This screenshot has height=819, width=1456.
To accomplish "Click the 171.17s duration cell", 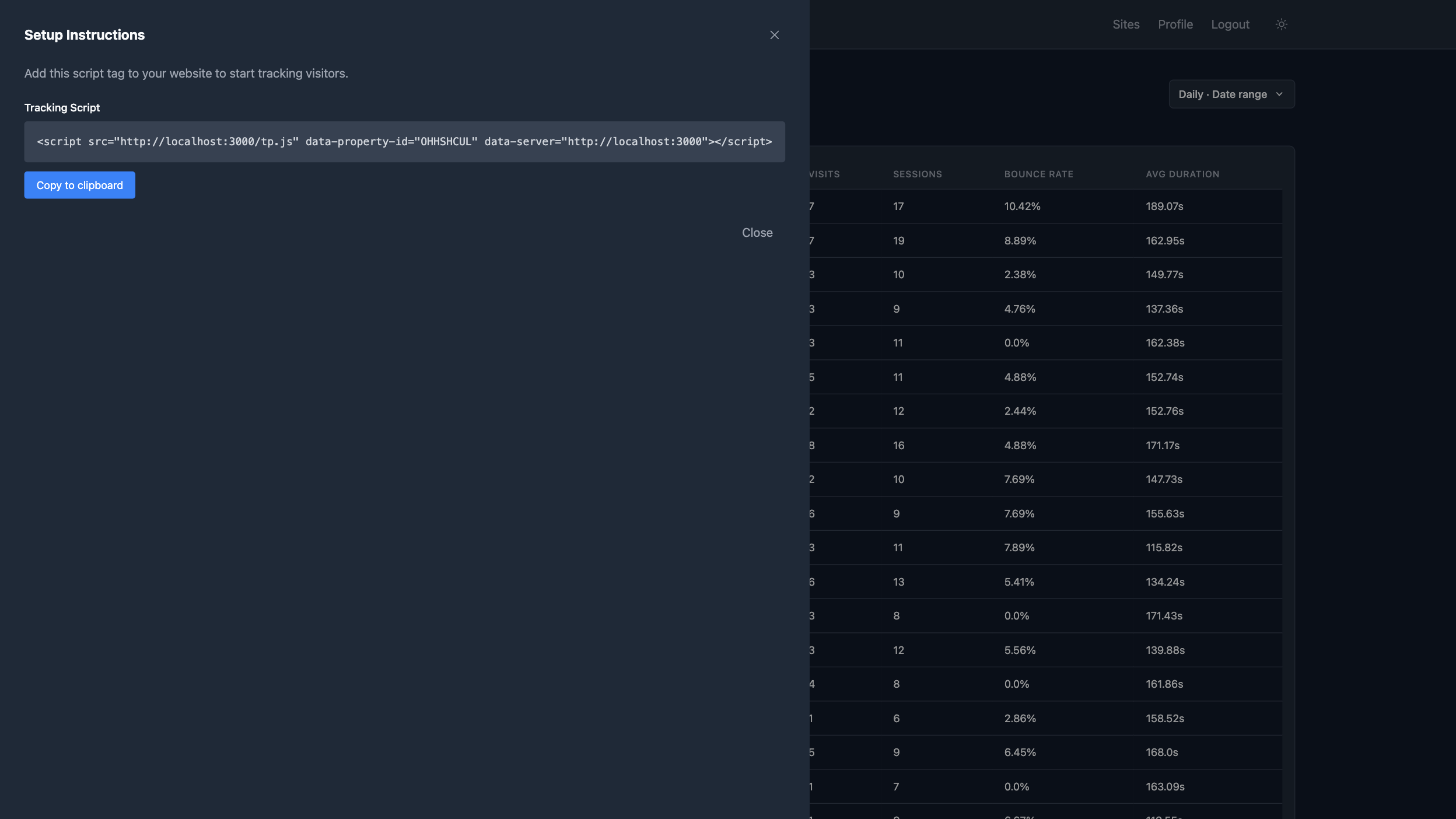I will (1163, 446).
